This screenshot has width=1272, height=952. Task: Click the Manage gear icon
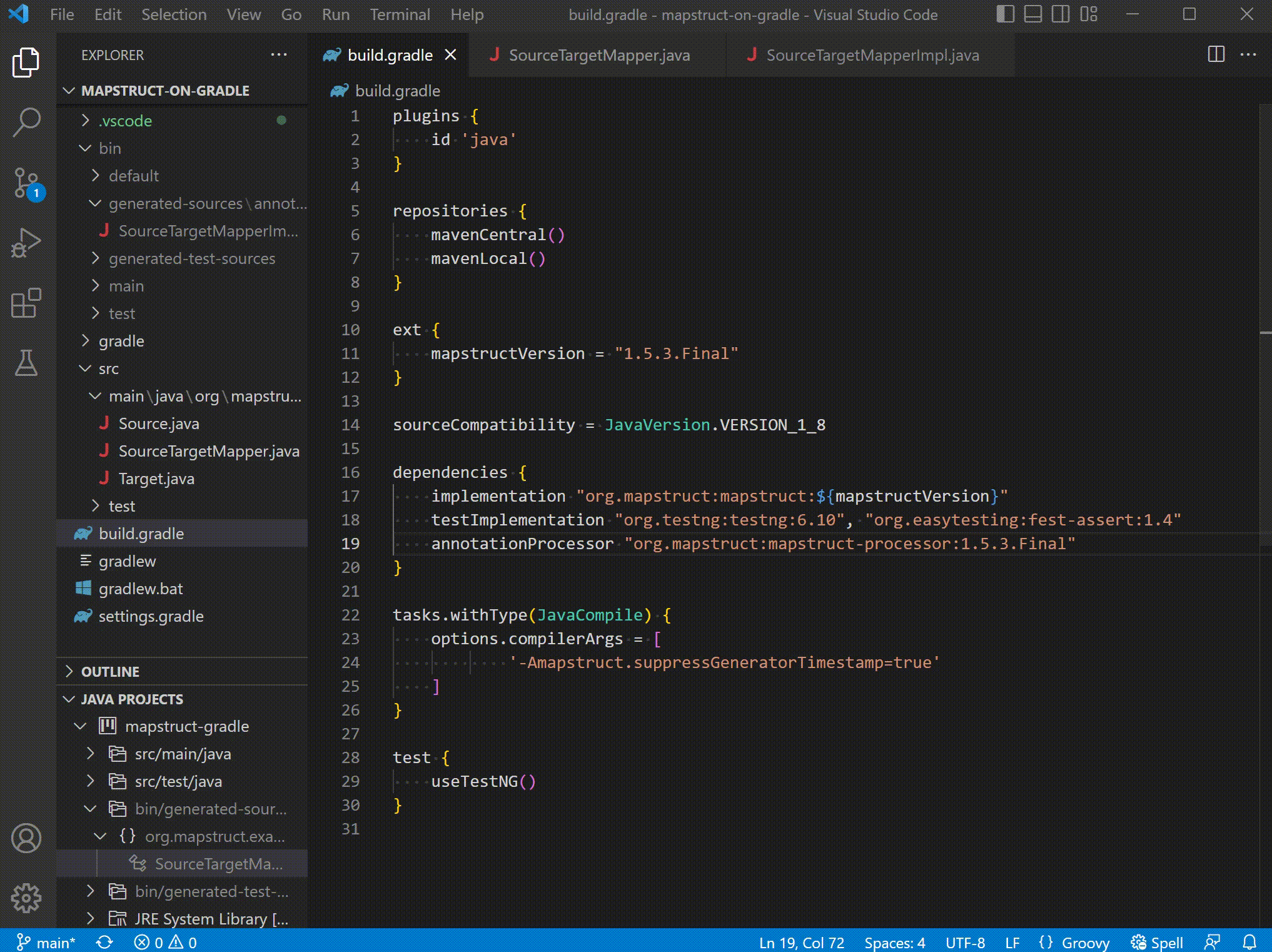26,898
